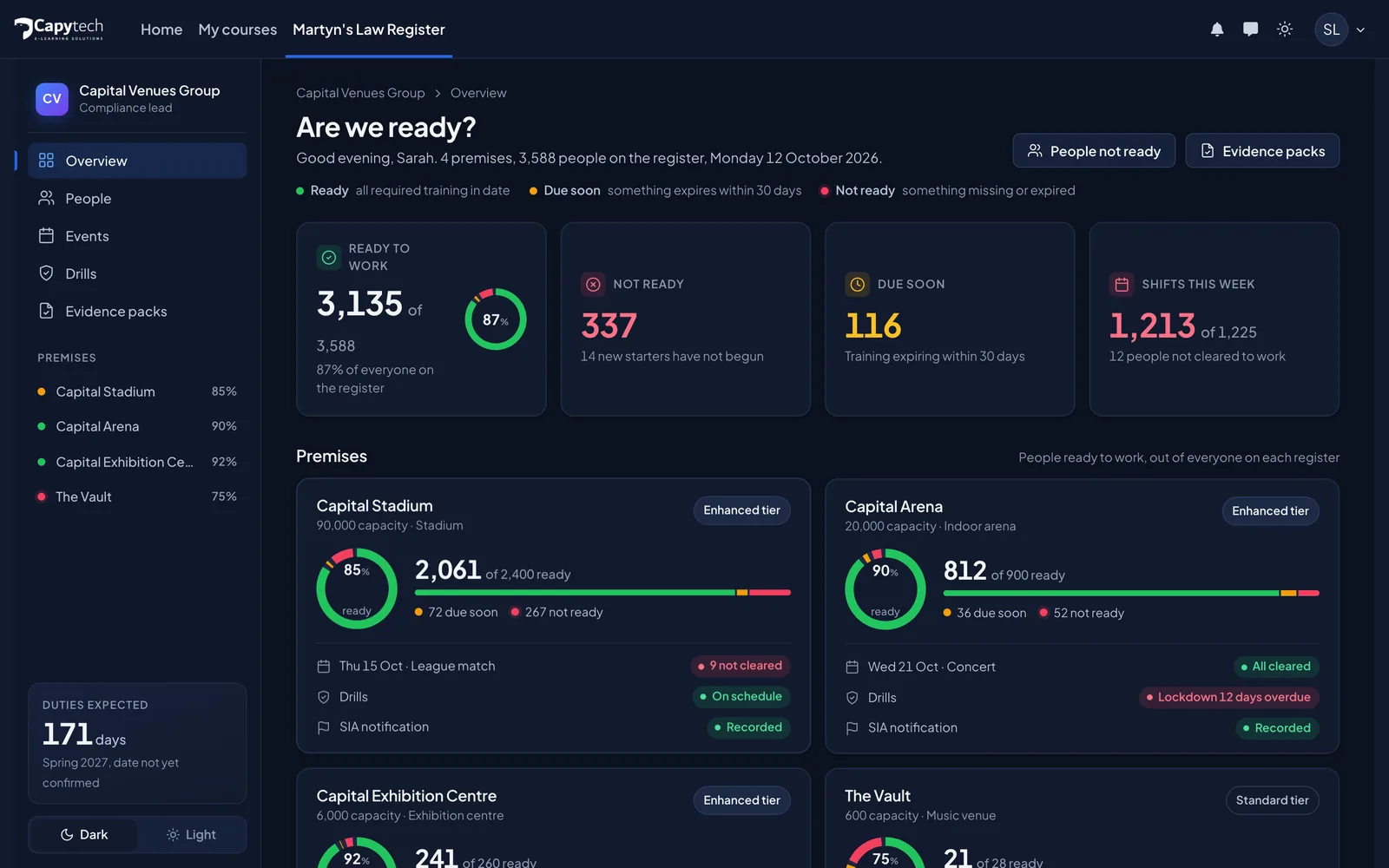The height and width of the screenshot is (868, 1389).
Task: Click Capital Venues Group breadcrumb link
Action: [360, 93]
